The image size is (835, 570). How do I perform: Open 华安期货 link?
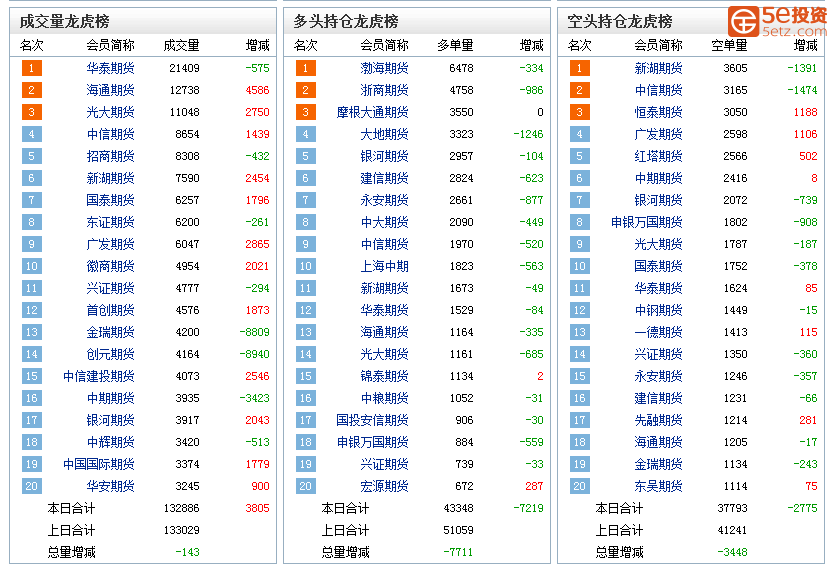[110, 486]
